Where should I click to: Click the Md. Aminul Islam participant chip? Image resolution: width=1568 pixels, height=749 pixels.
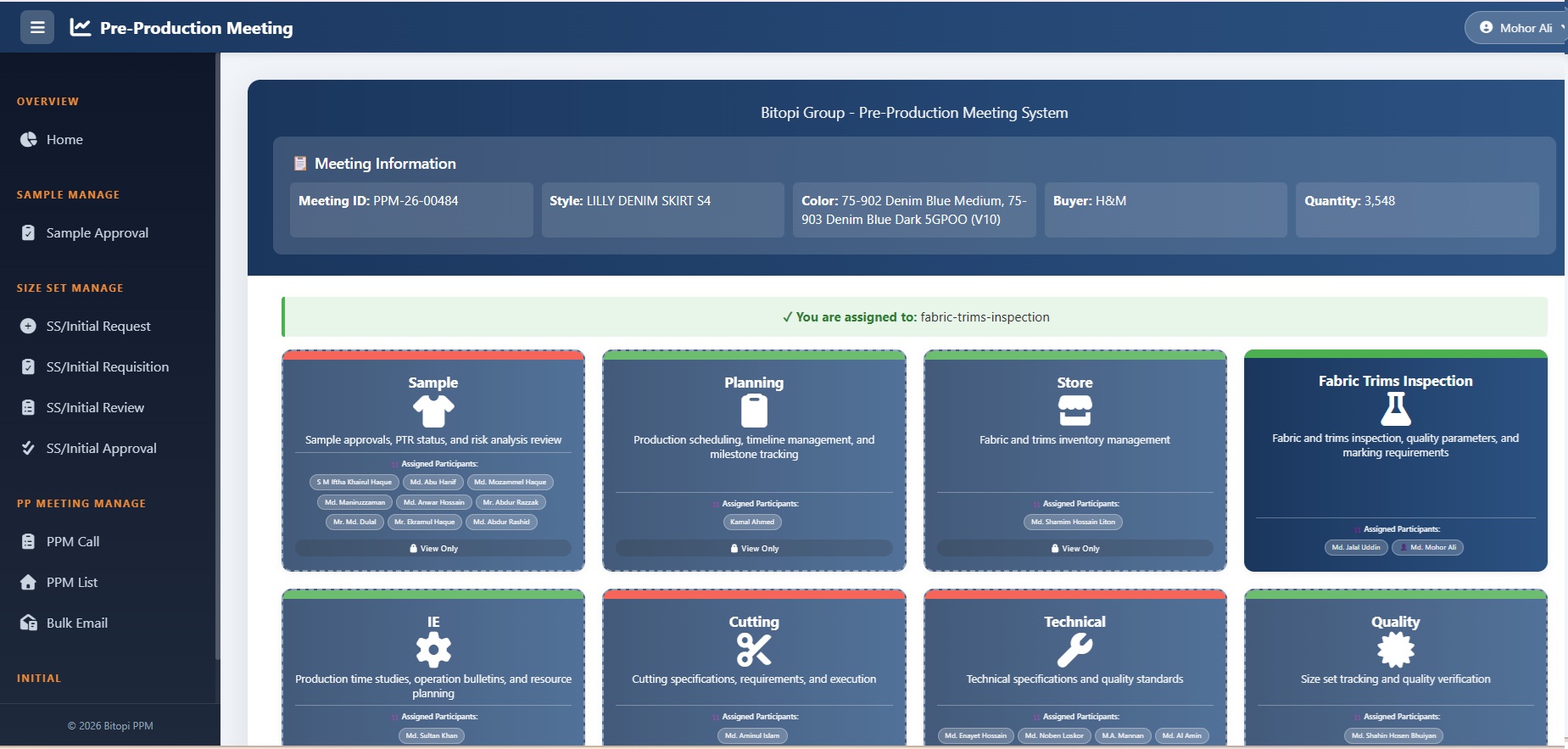[752, 735]
